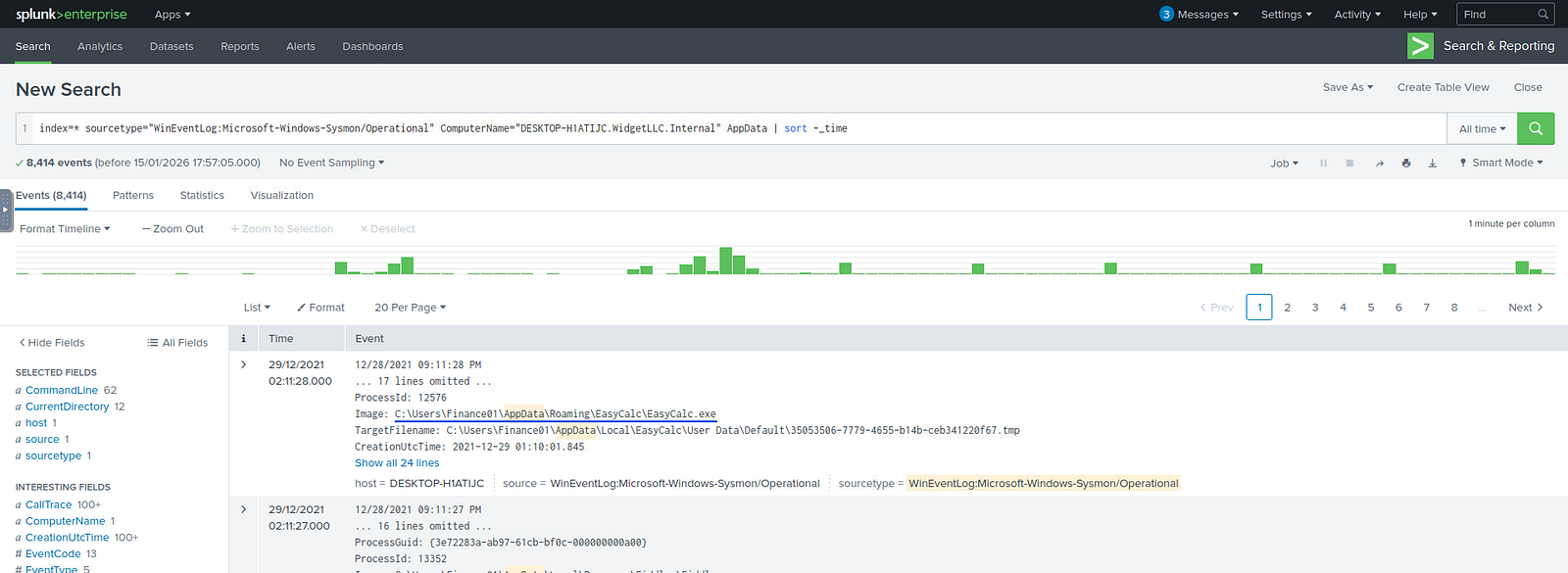Open the 20 Per Page dropdown
The width and height of the screenshot is (1568, 573).
pyautogui.click(x=410, y=308)
